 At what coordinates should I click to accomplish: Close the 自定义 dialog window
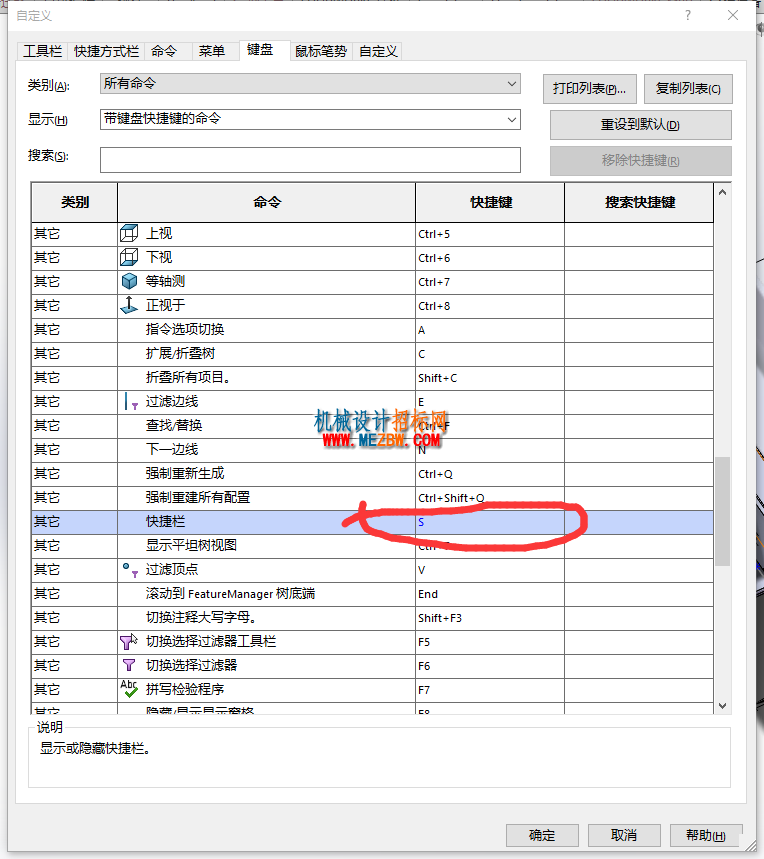(x=733, y=15)
